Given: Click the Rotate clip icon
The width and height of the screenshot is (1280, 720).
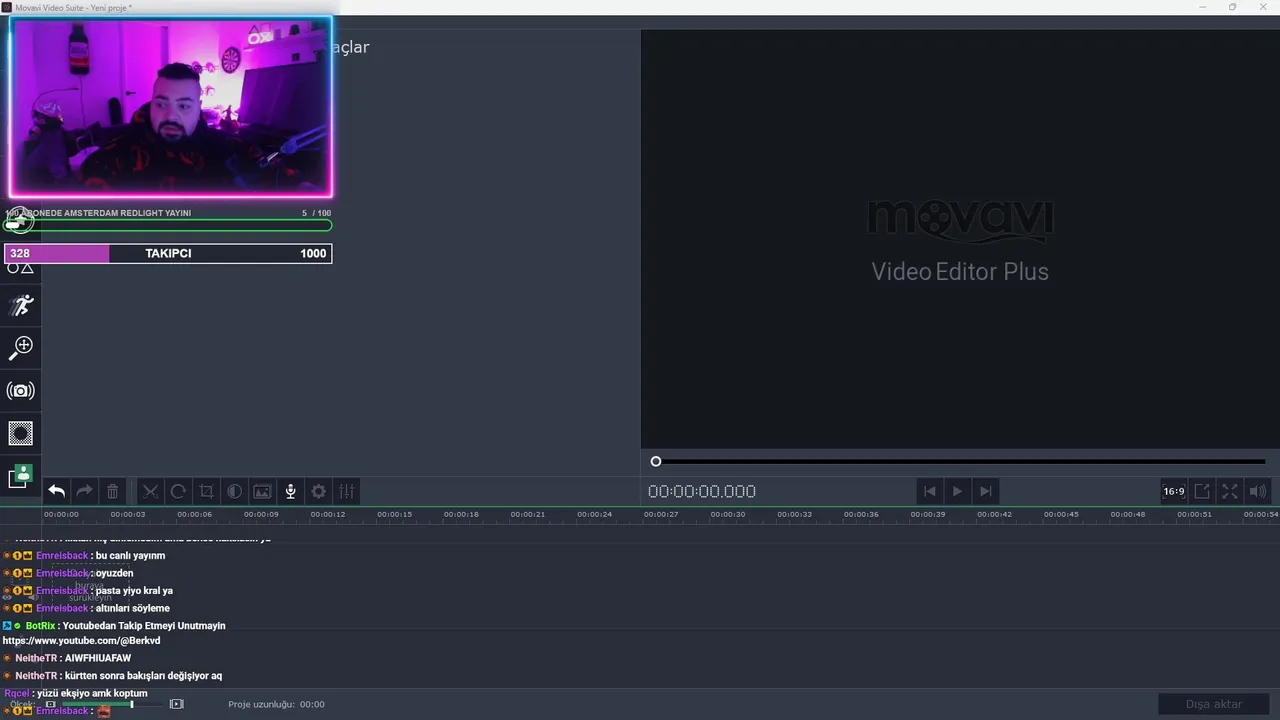Looking at the screenshot, I should tap(178, 491).
